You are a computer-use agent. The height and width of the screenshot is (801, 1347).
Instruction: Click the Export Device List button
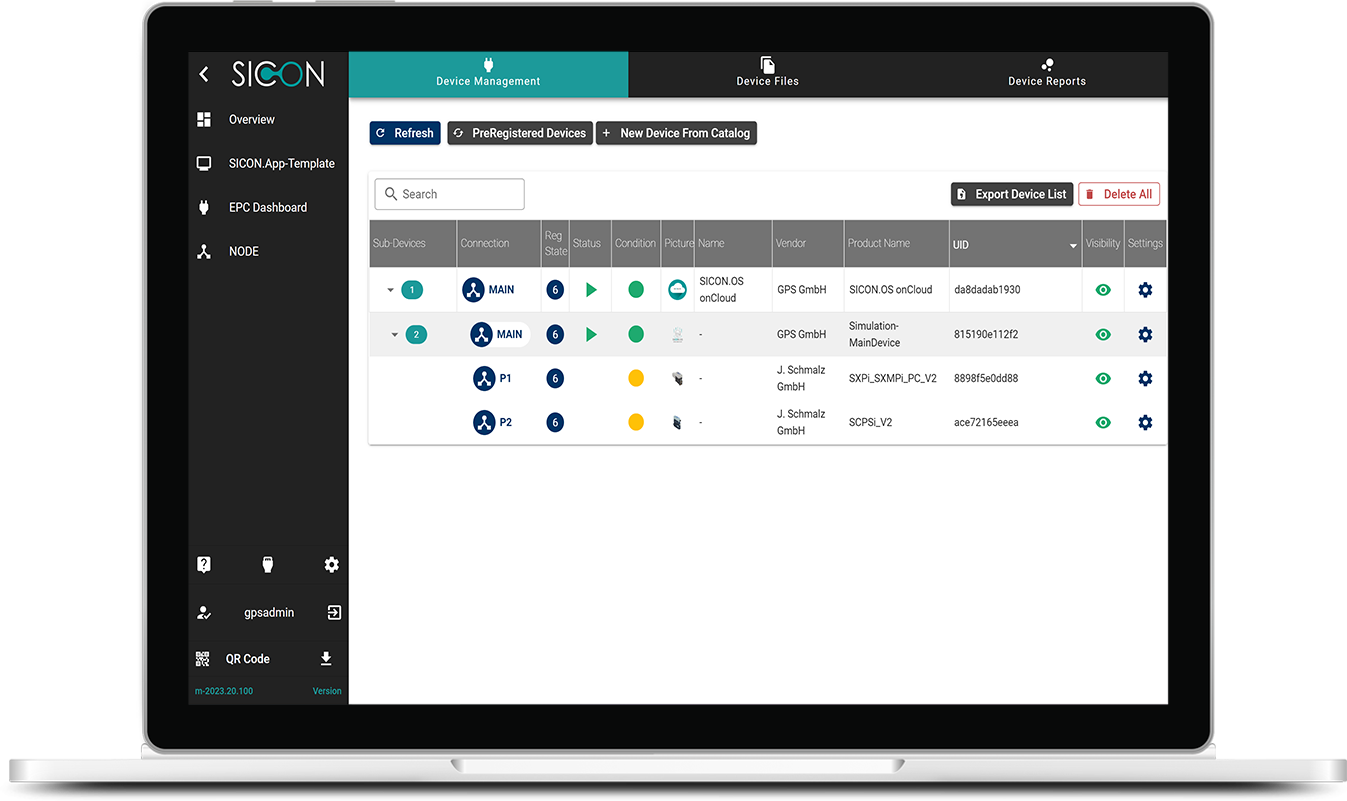click(x=1011, y=194)
